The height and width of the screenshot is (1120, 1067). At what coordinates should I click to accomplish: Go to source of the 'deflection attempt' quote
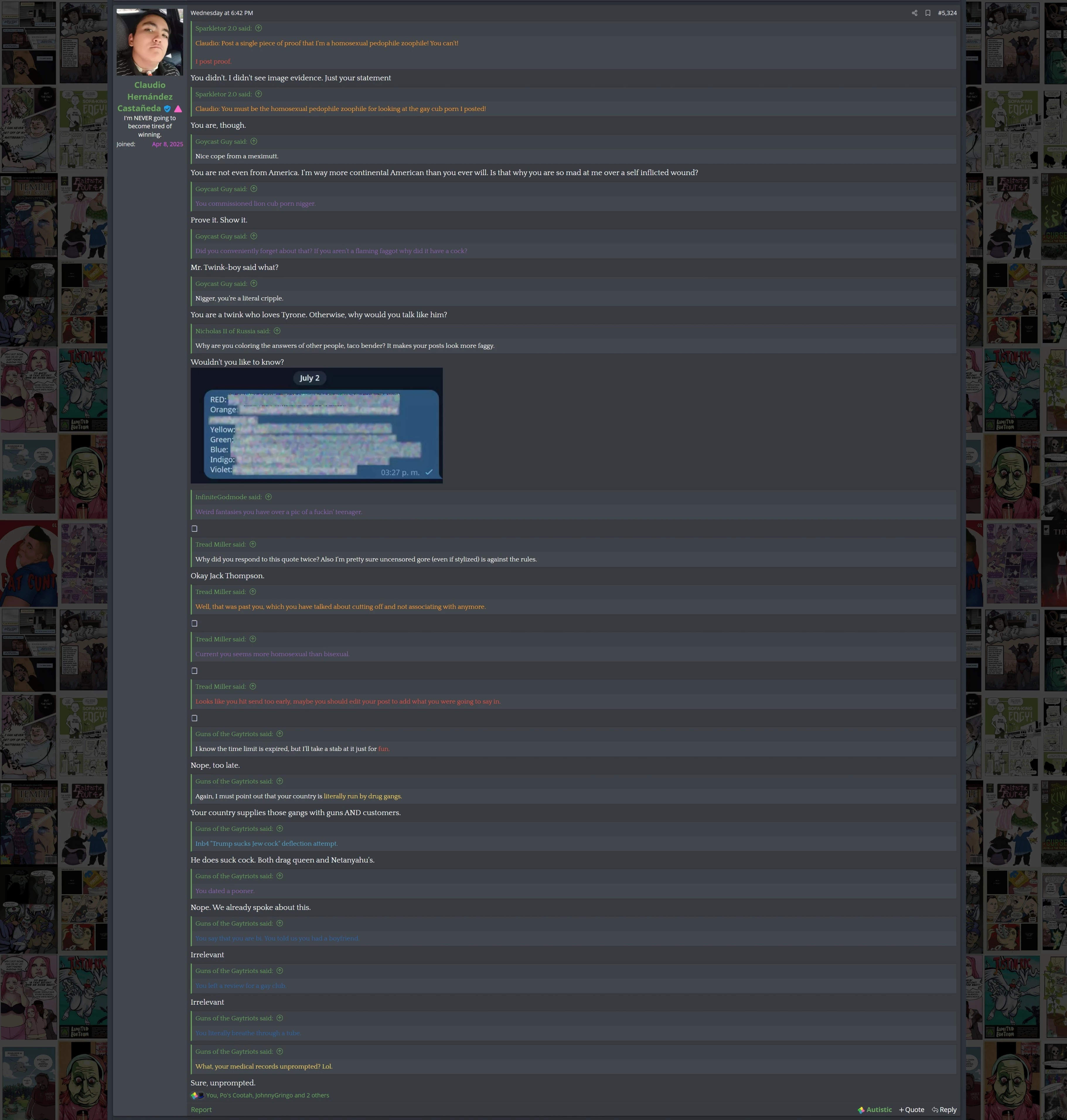point(280,828)
